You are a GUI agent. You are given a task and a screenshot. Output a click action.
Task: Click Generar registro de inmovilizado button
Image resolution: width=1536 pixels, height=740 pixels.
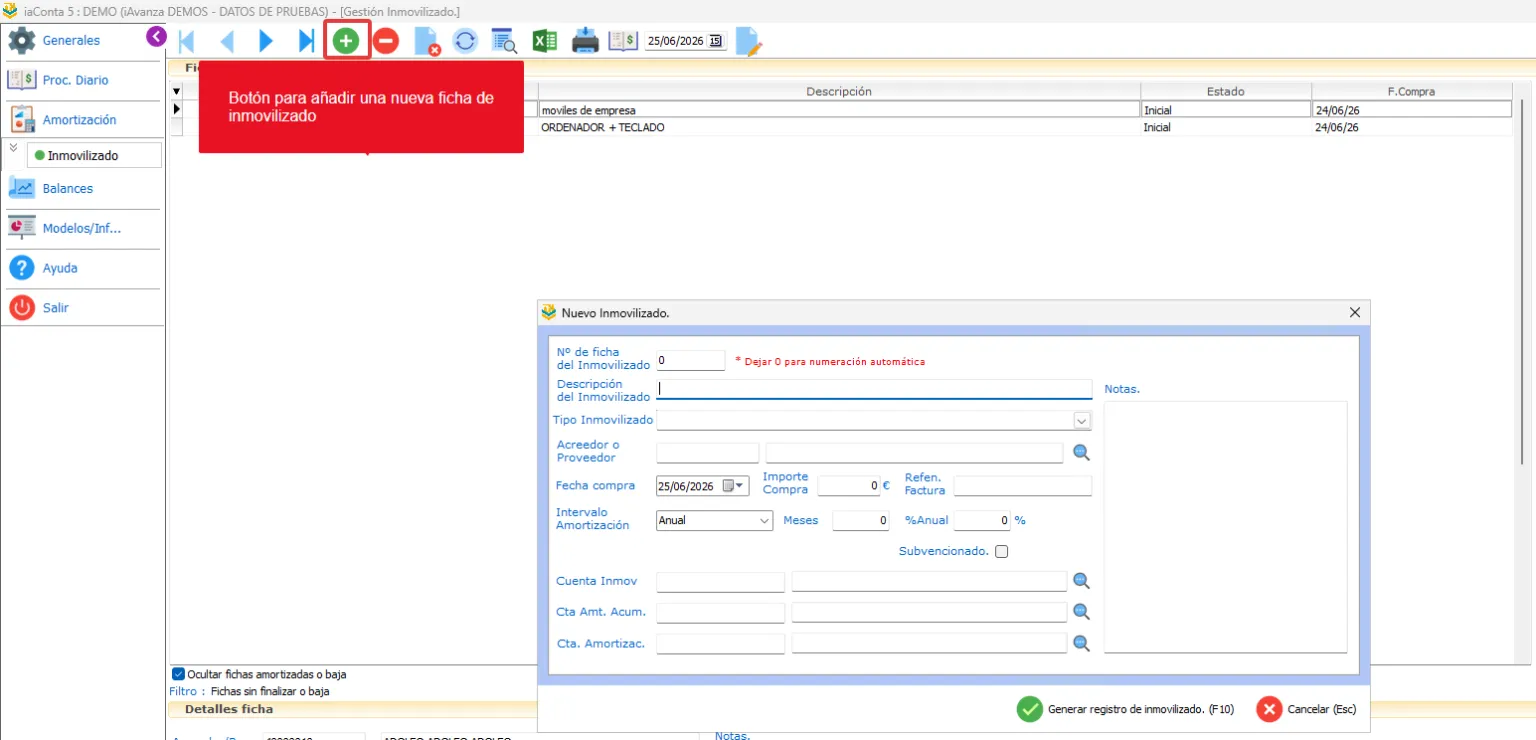(x=1125, y=709)
